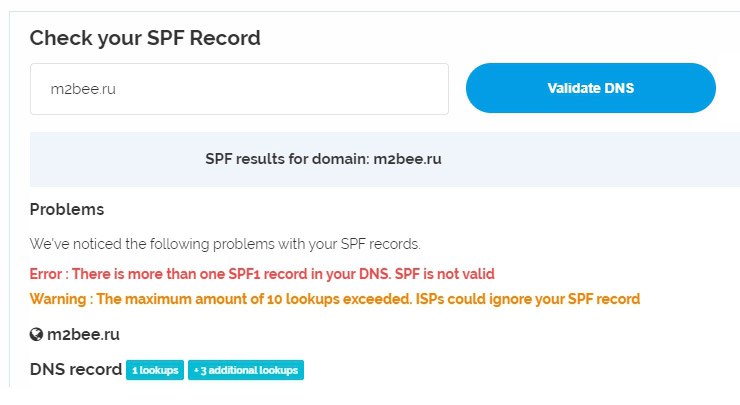Click the red word "Error"
Image resolution: width=740 pixels, height=405 pixels.
(x=47, y=274)
